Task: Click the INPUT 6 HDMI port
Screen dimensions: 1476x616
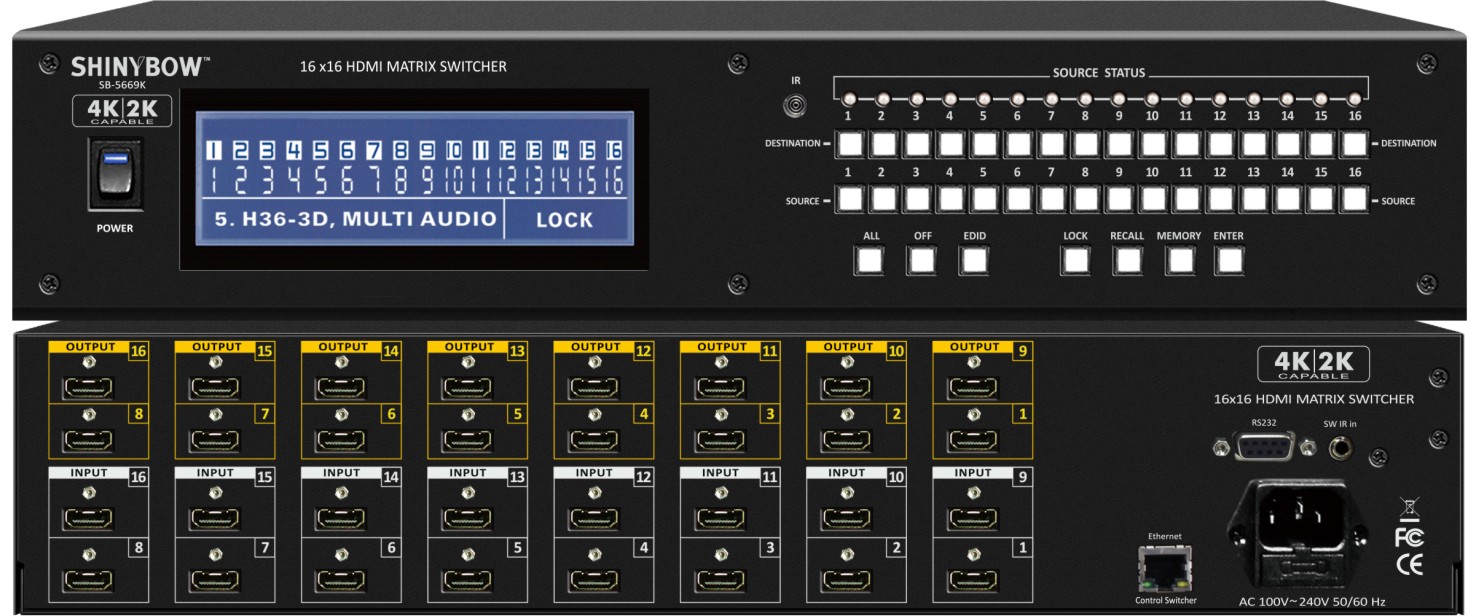Action: pyautogui.click(x=340, y=579)
